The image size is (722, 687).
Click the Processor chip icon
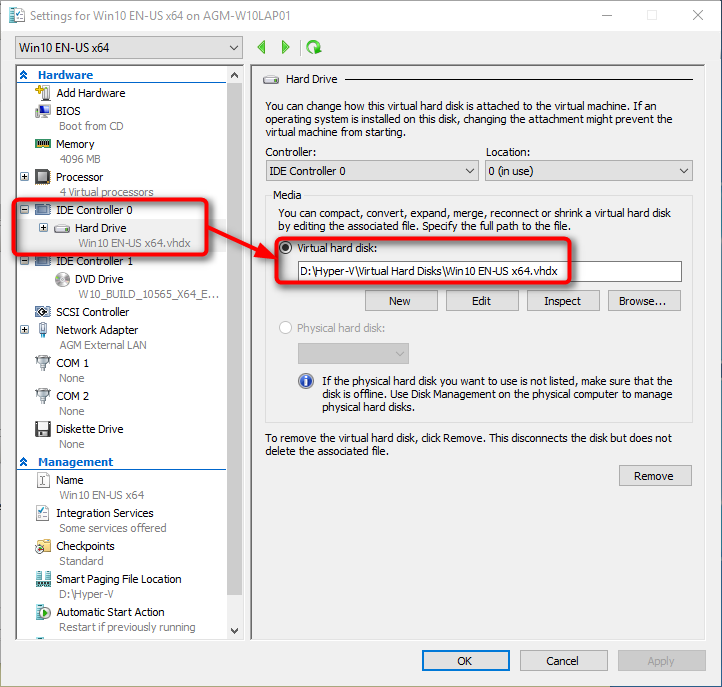[43, 177]
